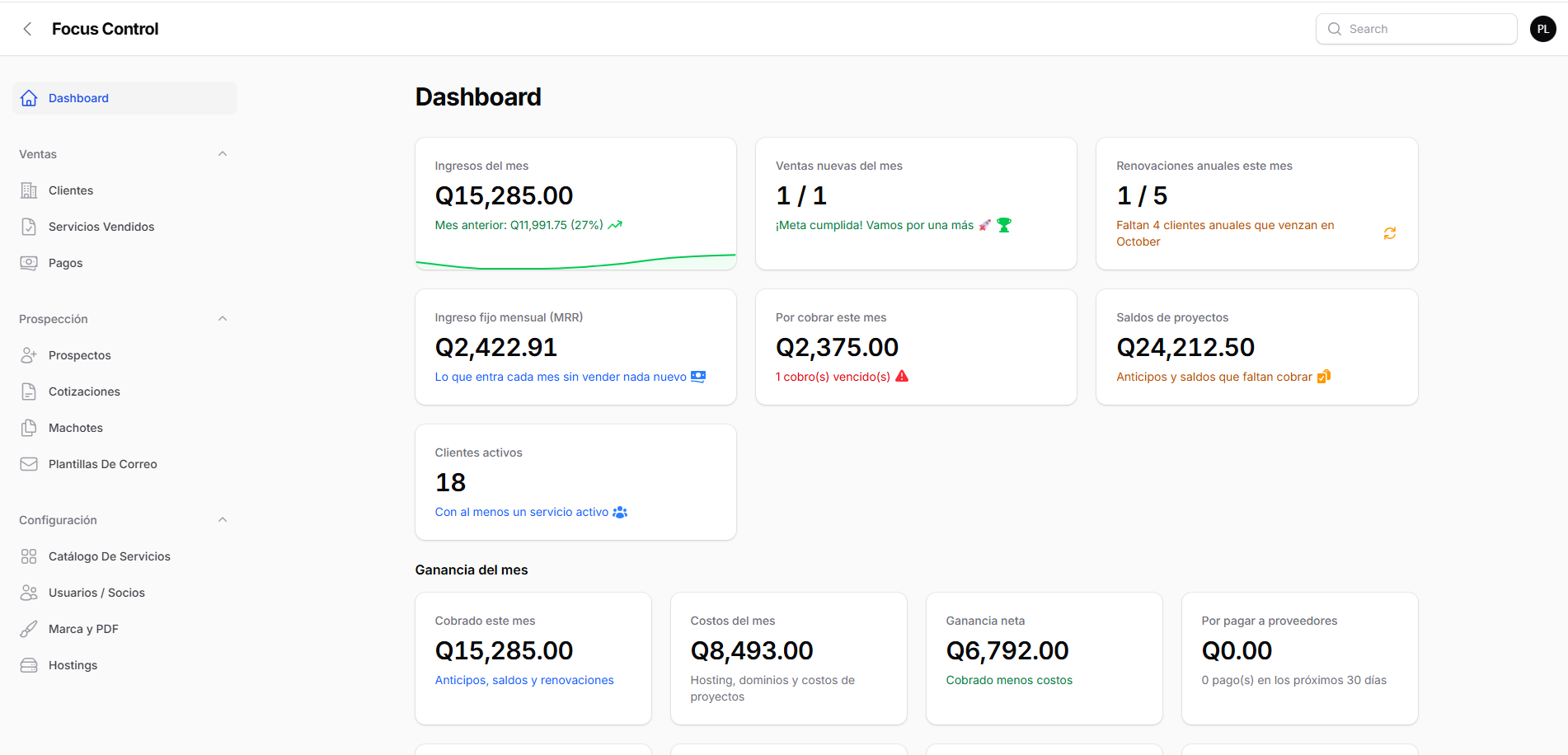The width and height of the screenshot is (1568, 755).
Task: Click 'Con al menos un servicio activo' link
Action: (x=522, y=512)
